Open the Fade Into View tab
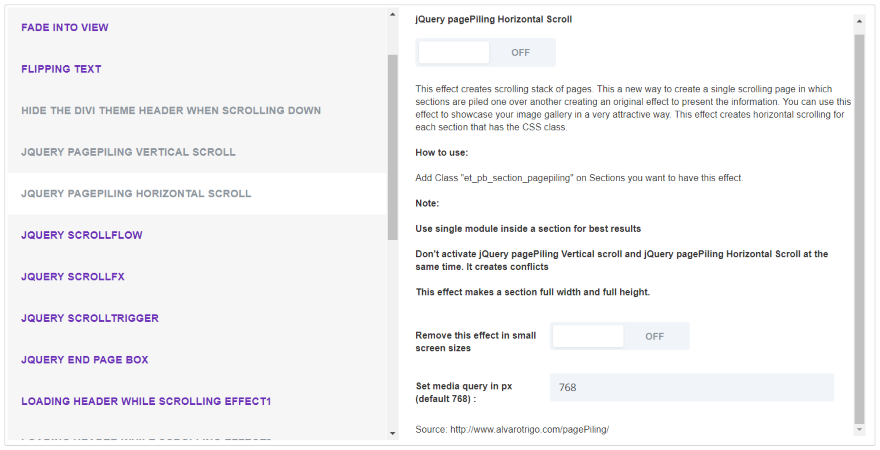 (x=65, y=27)
